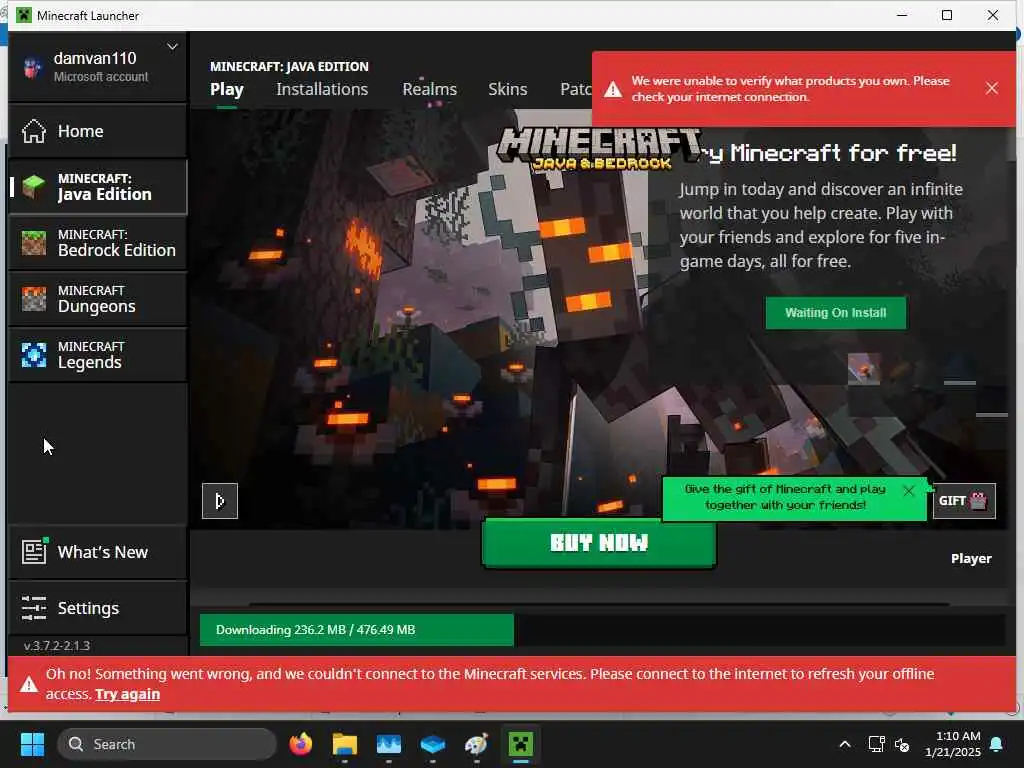Dismiss the product verification error banner
This screenshot has height=768, width=1024.
[991, 88]
